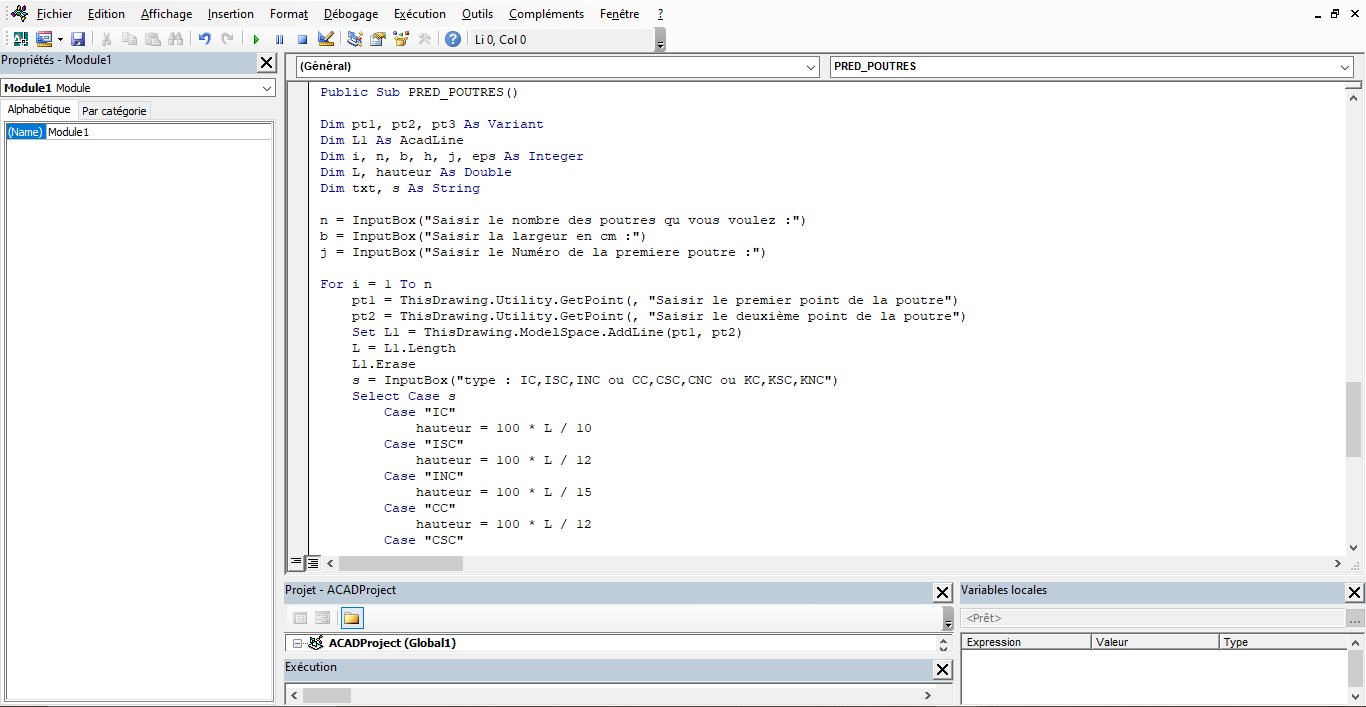The height and width of the screenshot is (707, 1366).
Task: Click the code window horizontal scrollbar thumb
Action: click(x=402, y=563)
